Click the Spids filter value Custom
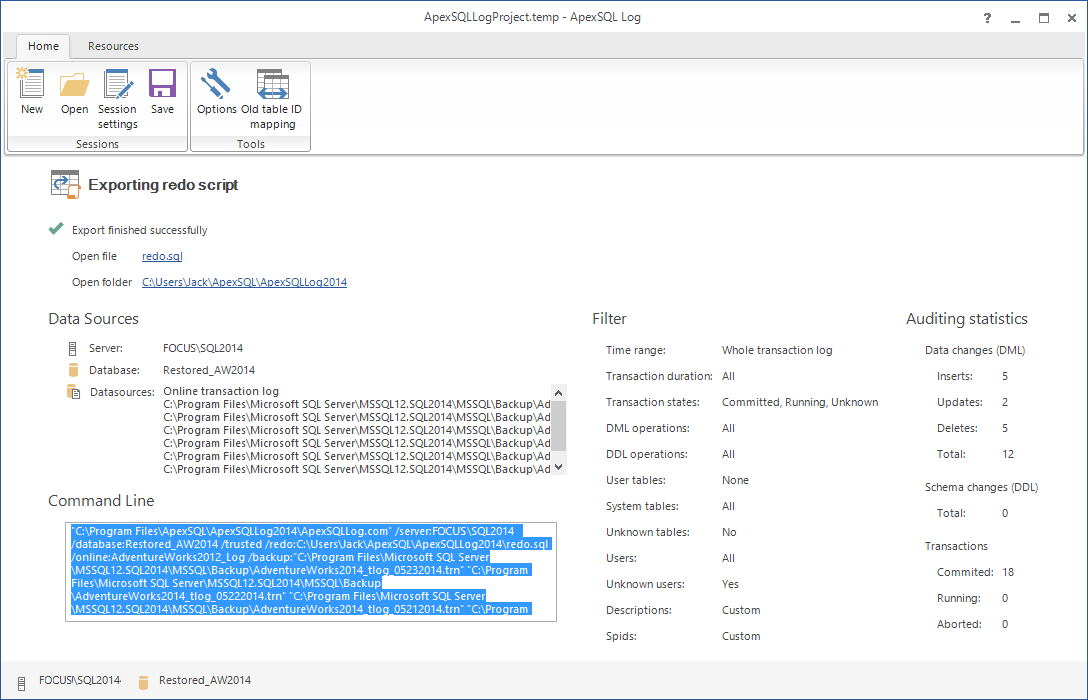The width and height of the screenshot is (1088, 700). pos(741,635)
